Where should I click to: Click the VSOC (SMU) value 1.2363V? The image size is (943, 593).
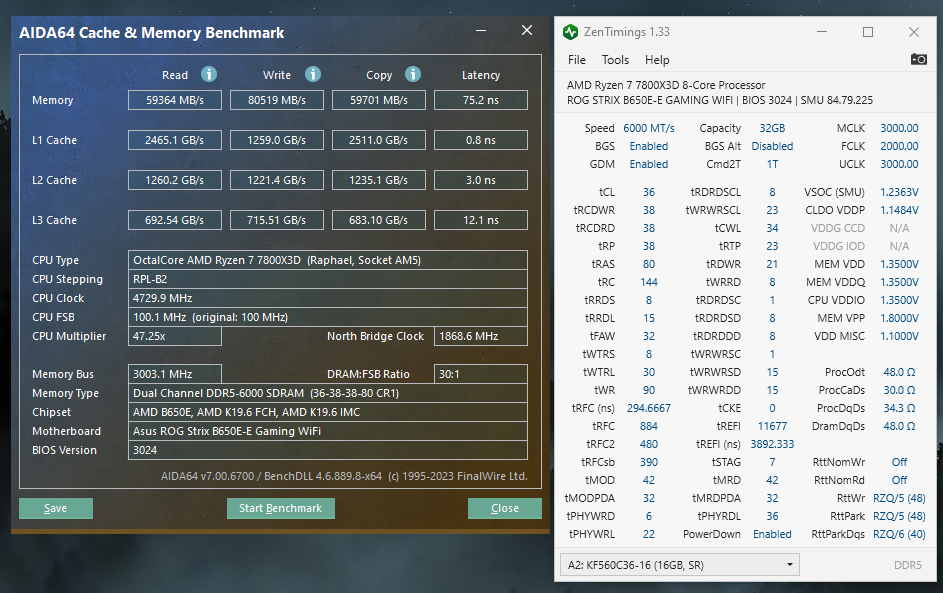pyautogui.click(x=899, y=192)
